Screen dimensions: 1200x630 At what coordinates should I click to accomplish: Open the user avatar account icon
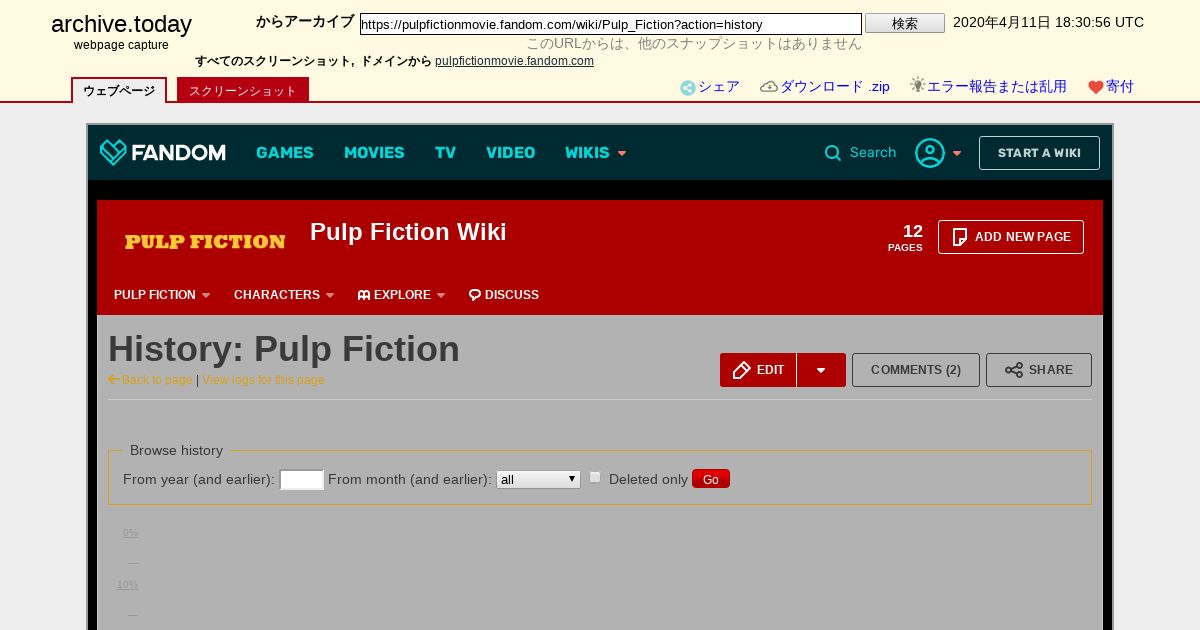pyautogui.click(x=930, y=153)
